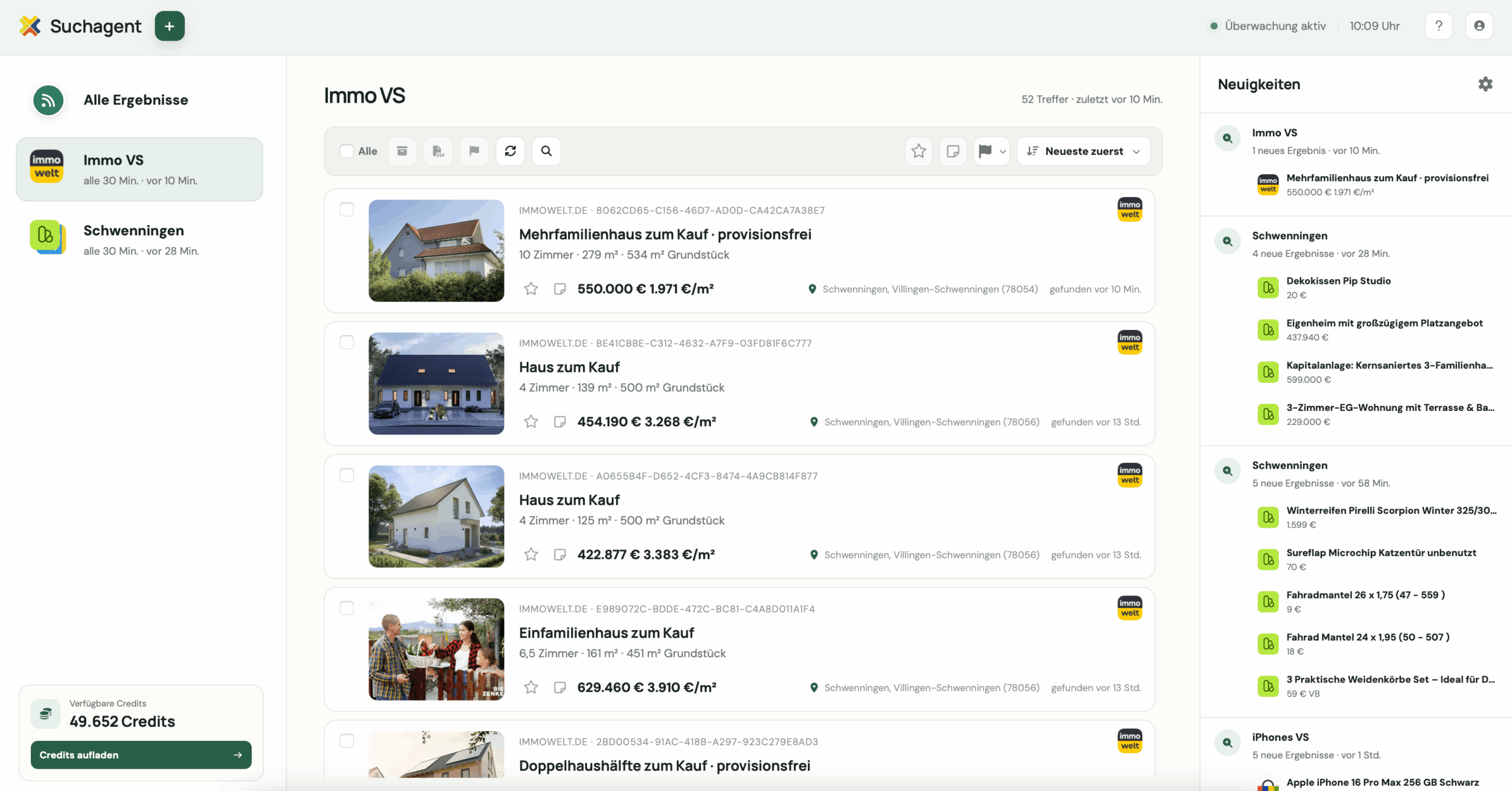Image resolution: width=1512 pixels, height=791 pixels.
Task: Click immowelt badge on Einfamilienhaus listing
Action: pos(1130,608)
